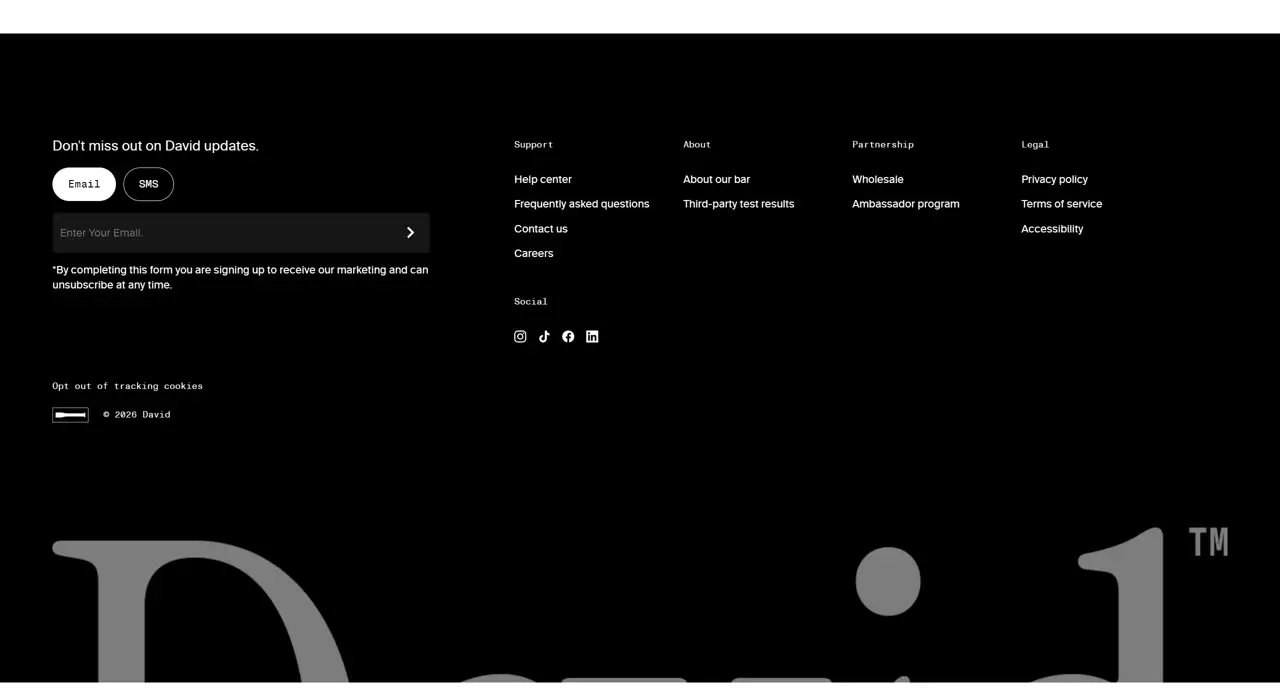Click Opt out of tracking cookies

pyautogui.click(x=127, y=386)
